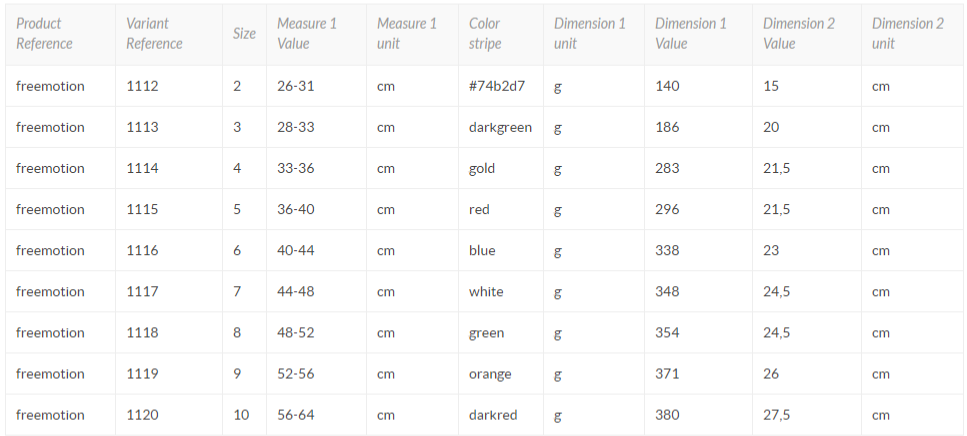This screenshot has height=436, width=967.
Task: Select measure value 26-31 cell
Action: click(x=296, y=86)
